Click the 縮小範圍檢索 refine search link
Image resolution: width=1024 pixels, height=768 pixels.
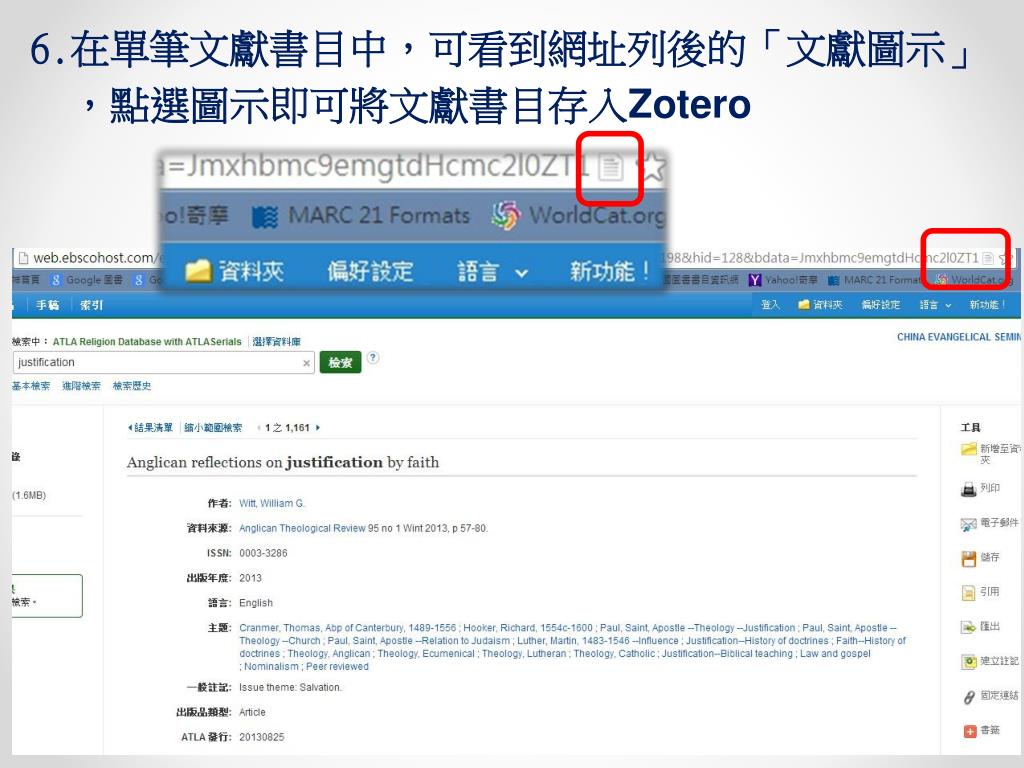coord(213,428)
